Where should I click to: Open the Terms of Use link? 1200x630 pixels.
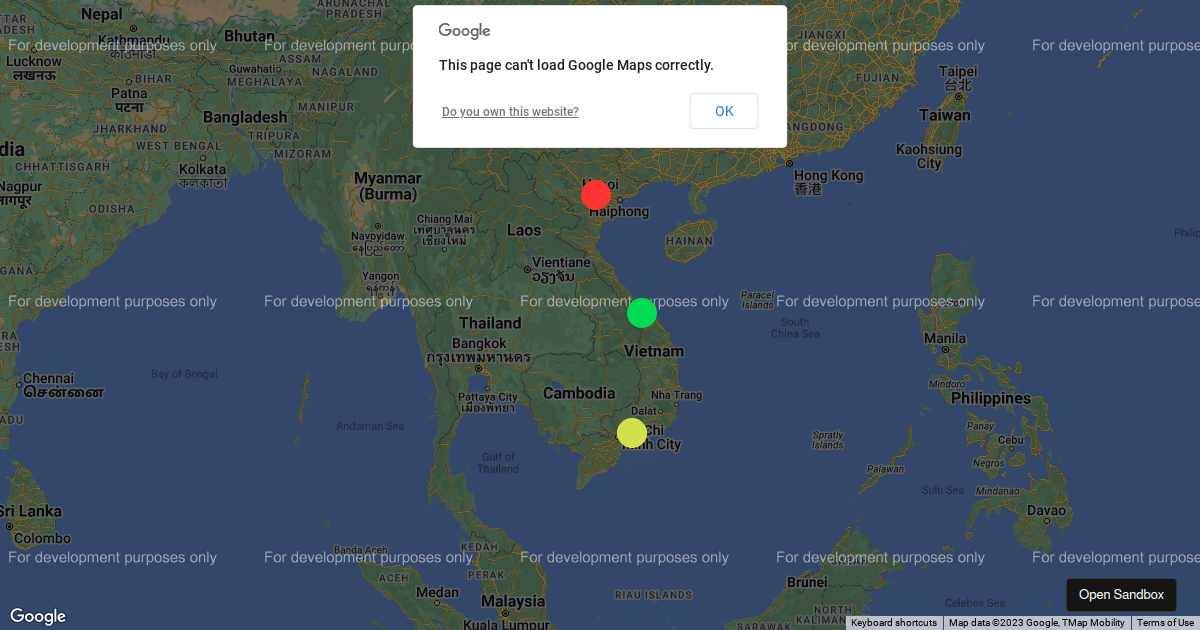coord(1164,622)
